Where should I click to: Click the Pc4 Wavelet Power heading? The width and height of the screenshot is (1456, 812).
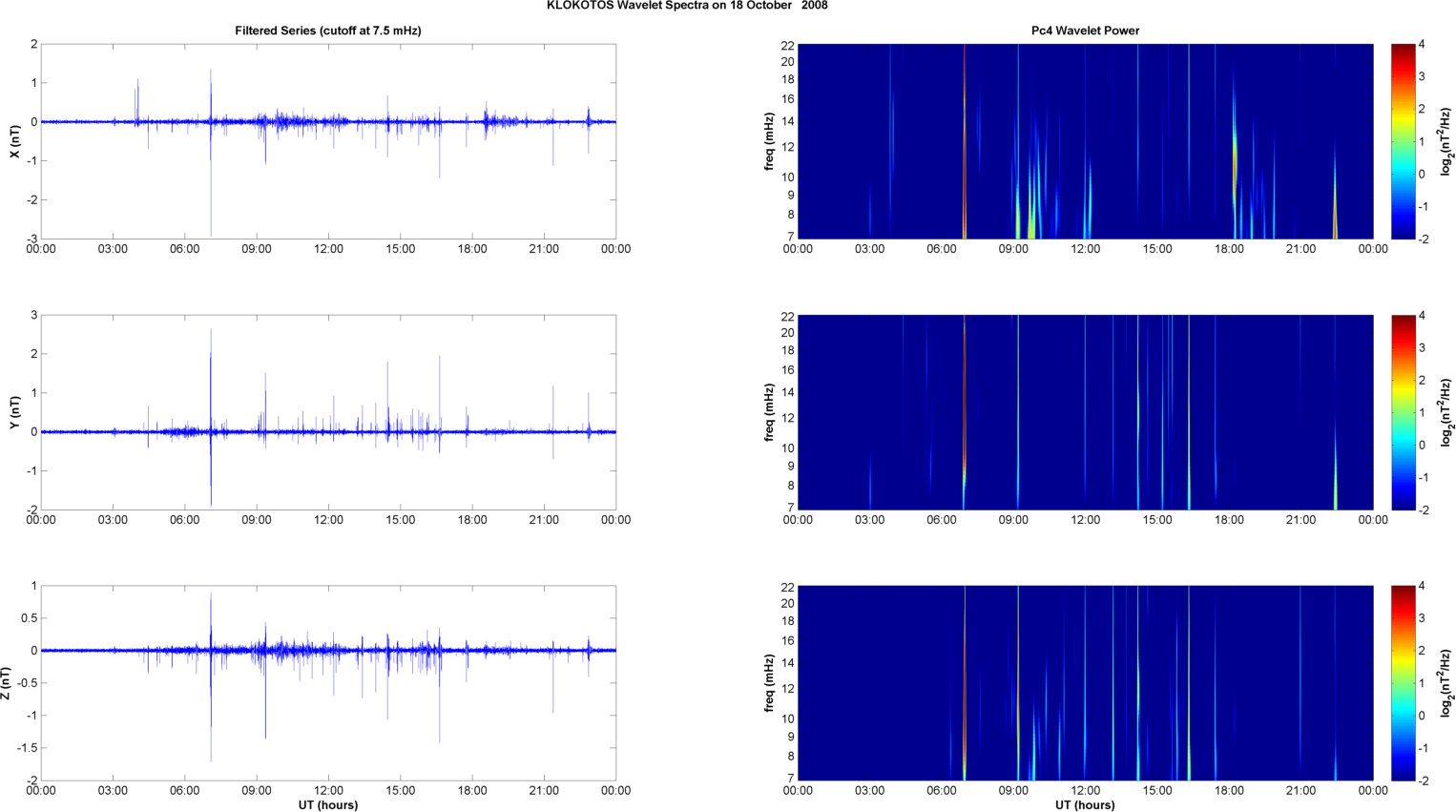coord(1085,31)
